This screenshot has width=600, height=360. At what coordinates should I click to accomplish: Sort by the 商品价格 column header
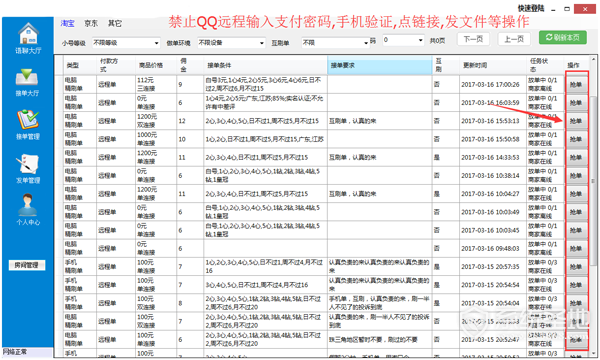click(156, 65)
